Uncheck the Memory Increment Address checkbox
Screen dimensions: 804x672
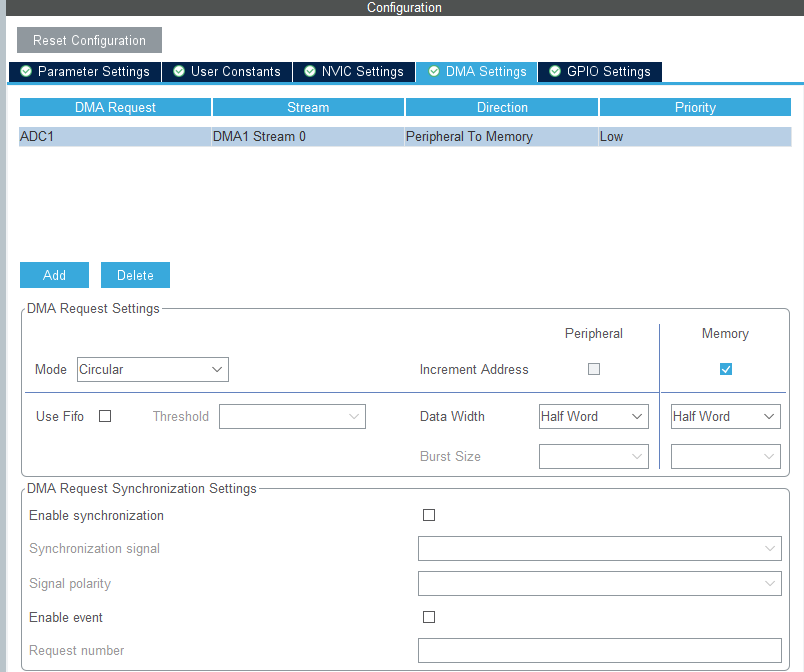click(x=726, y=369)
